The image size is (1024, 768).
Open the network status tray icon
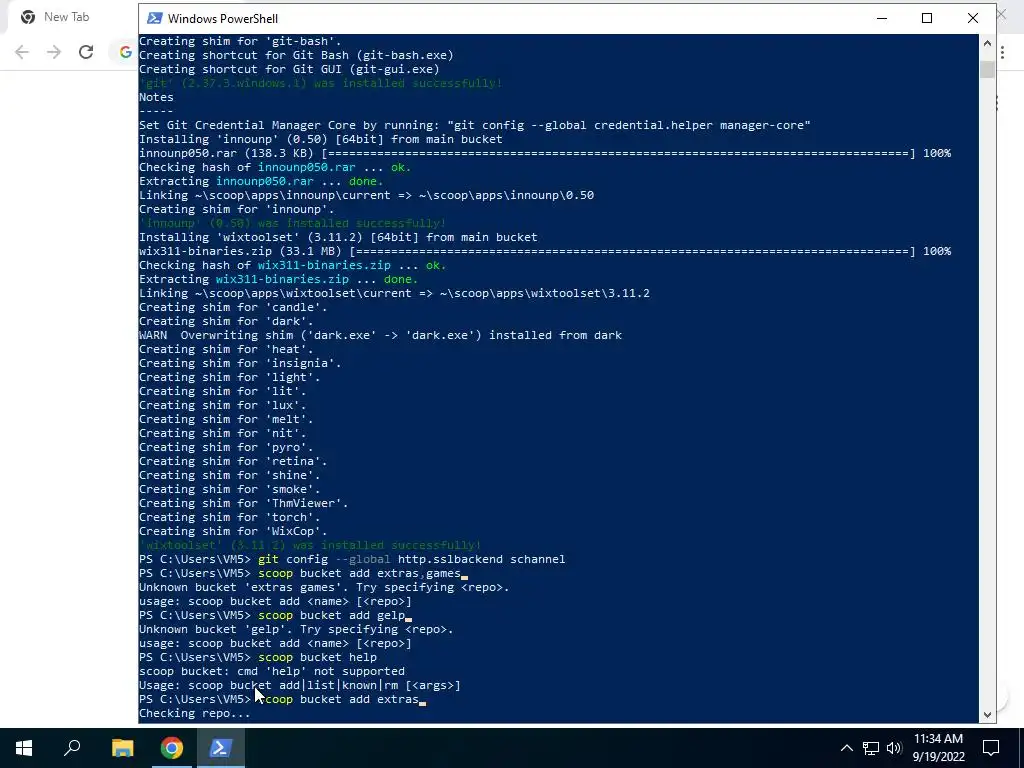click(871, 748)
